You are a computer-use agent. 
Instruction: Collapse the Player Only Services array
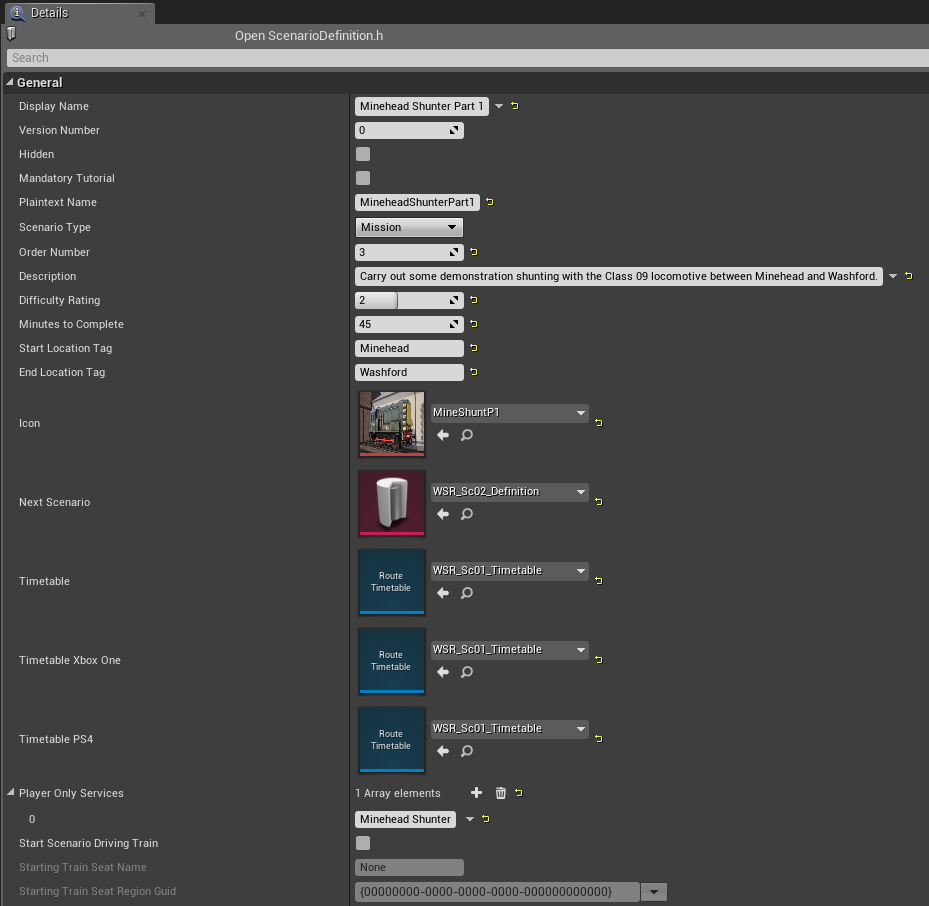pyautogui.click(x=11, y=792)
